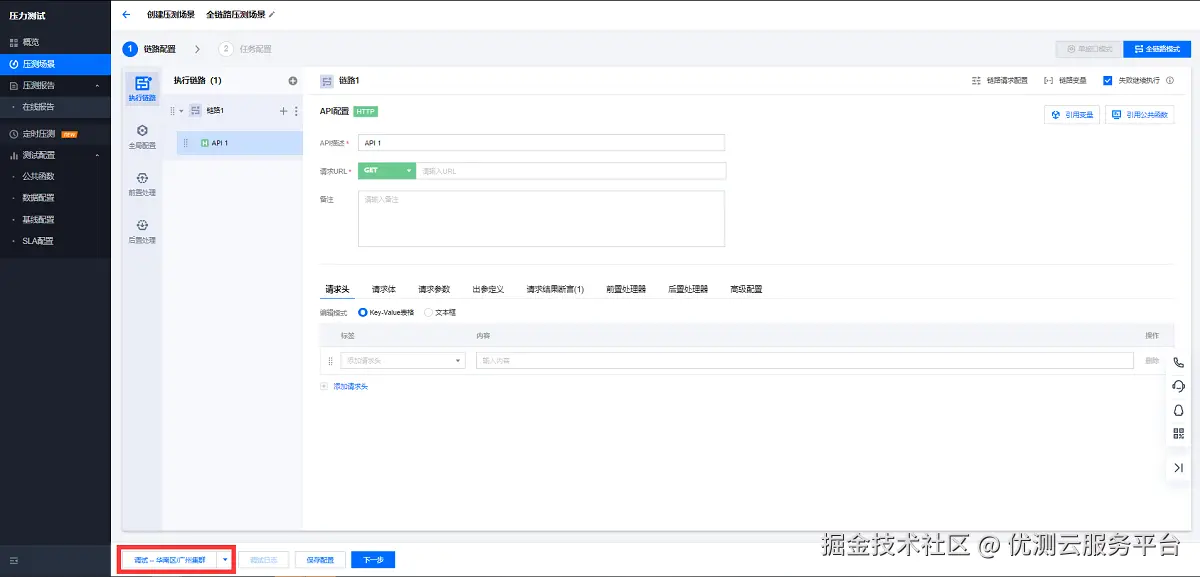Screen dimensions: 1200x577
Task: Open the 添加请求头 key dropdown in the table
Action: tap(402, 359)
